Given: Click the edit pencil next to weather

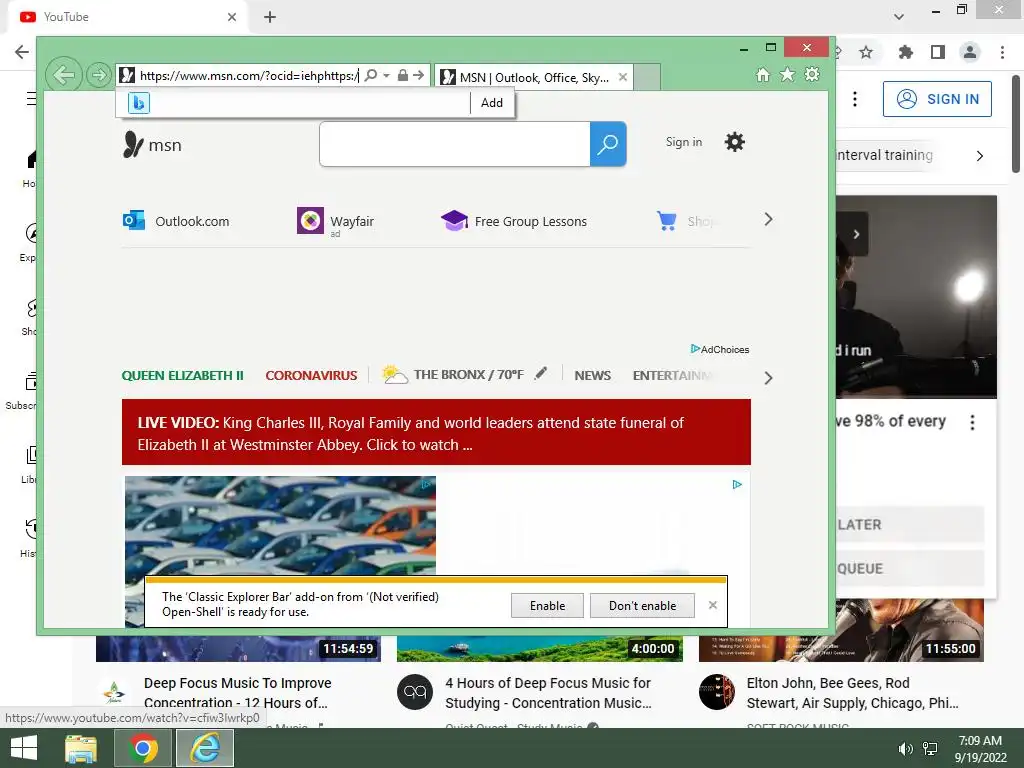Looking at the screenshot, I should click(x=541, y=373).
